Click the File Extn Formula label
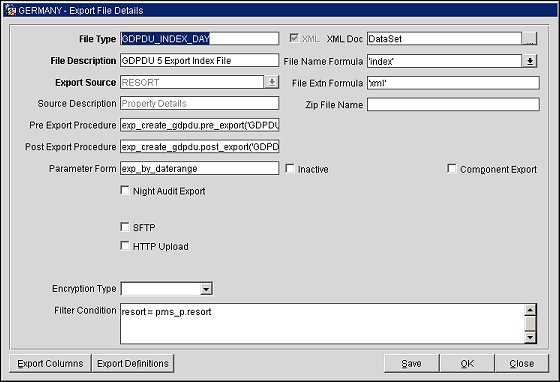560x382 pixels. coord(328,83)
